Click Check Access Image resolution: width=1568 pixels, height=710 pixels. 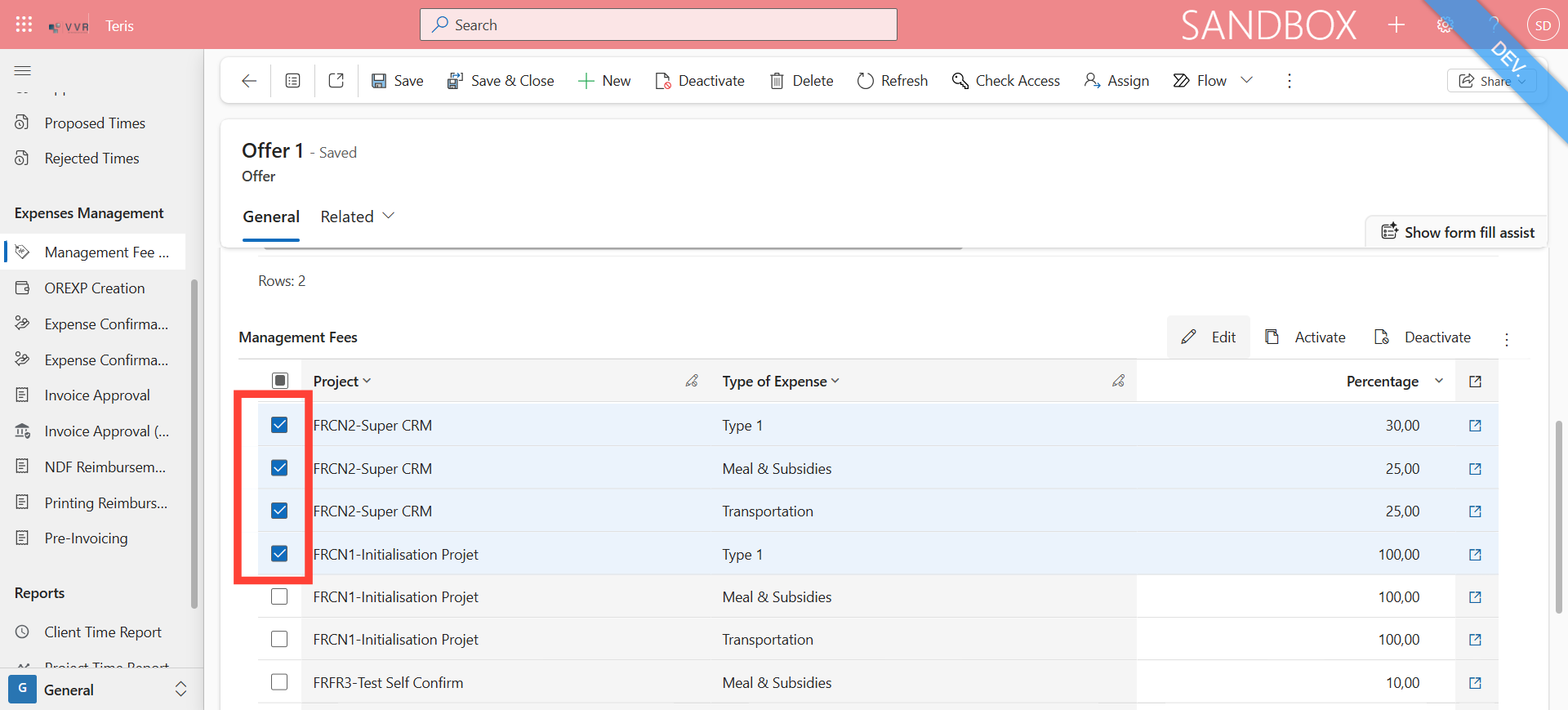pyautogui.click(x=1006, y=81)
